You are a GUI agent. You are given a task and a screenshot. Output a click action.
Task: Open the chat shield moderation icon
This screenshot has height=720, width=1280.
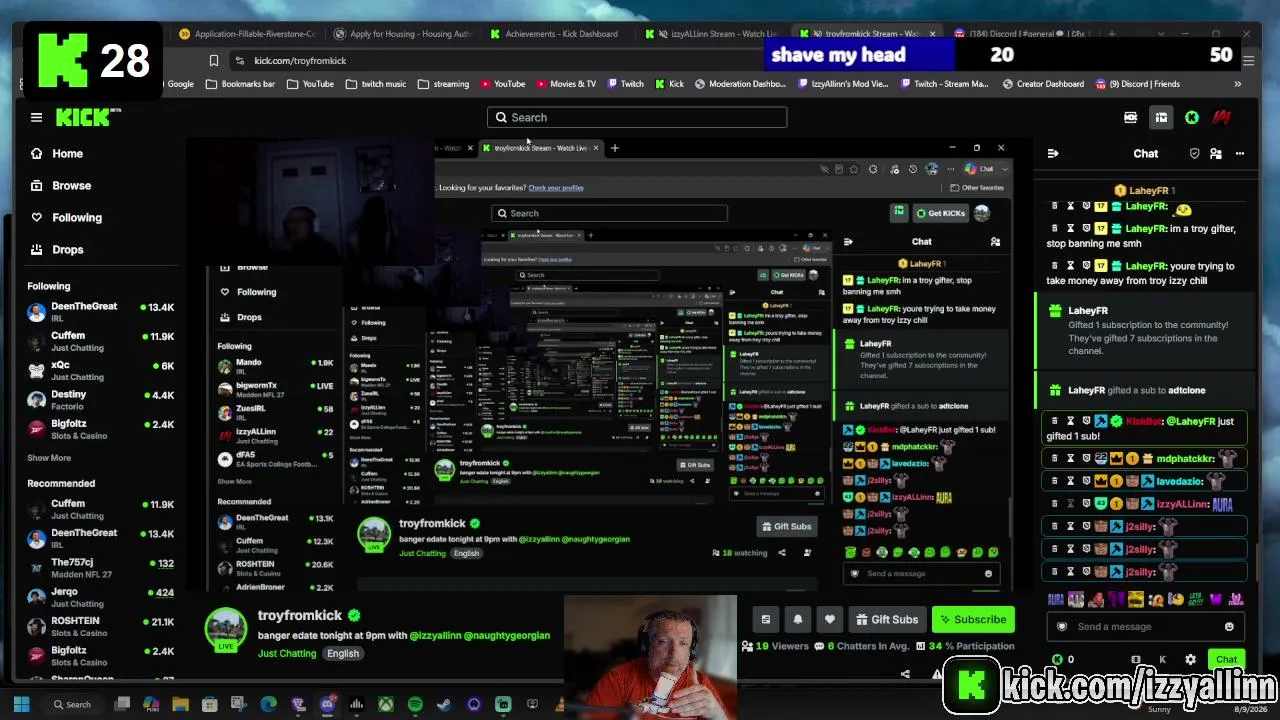click(x=1194, y=153)
